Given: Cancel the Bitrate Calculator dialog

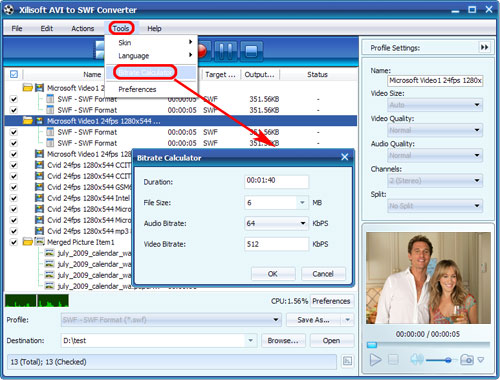Looking at the screenshot, I should [323, 274].
